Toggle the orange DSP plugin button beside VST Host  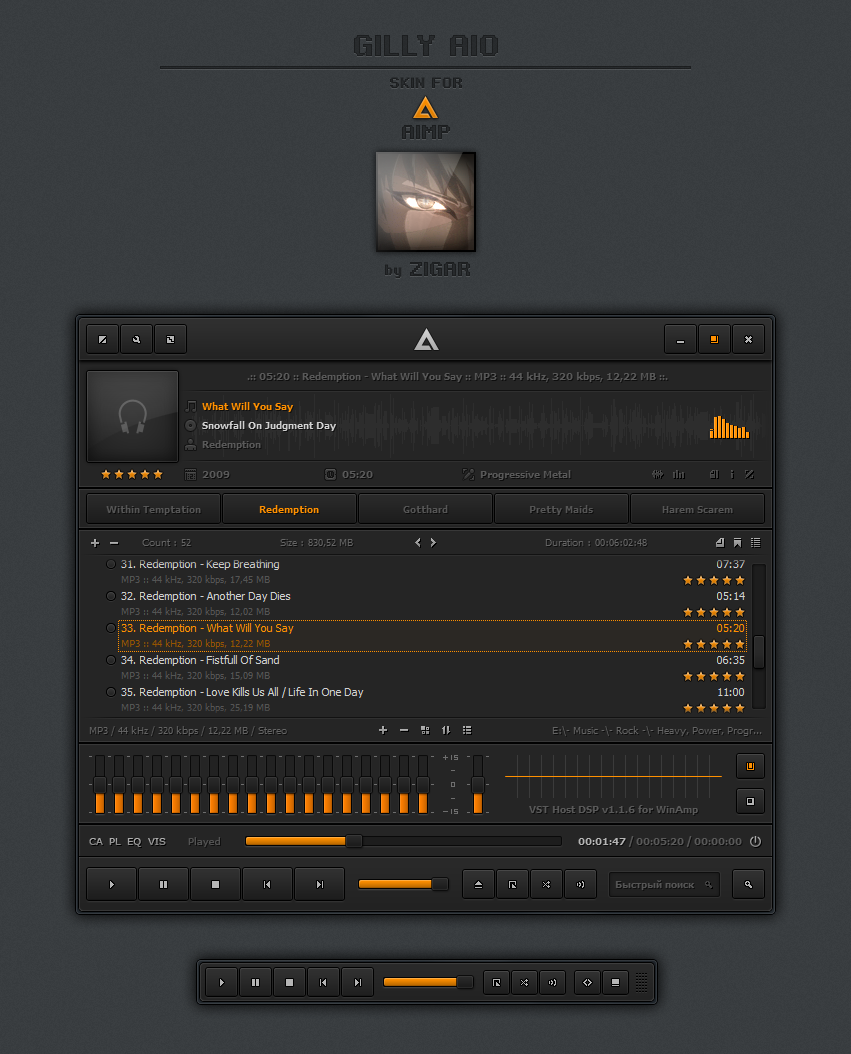click(750, 766)
